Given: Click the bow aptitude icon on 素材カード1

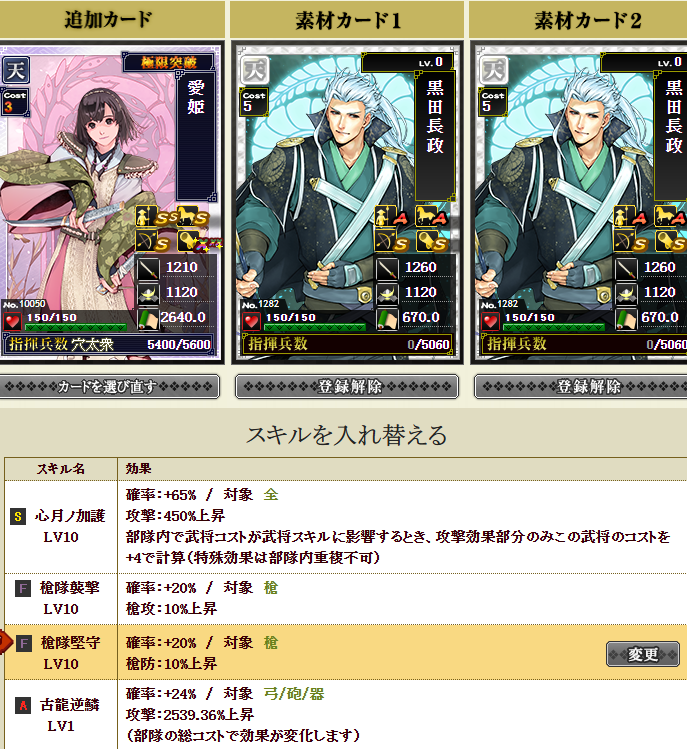Looking at the screenshot, I should point(385,241).
